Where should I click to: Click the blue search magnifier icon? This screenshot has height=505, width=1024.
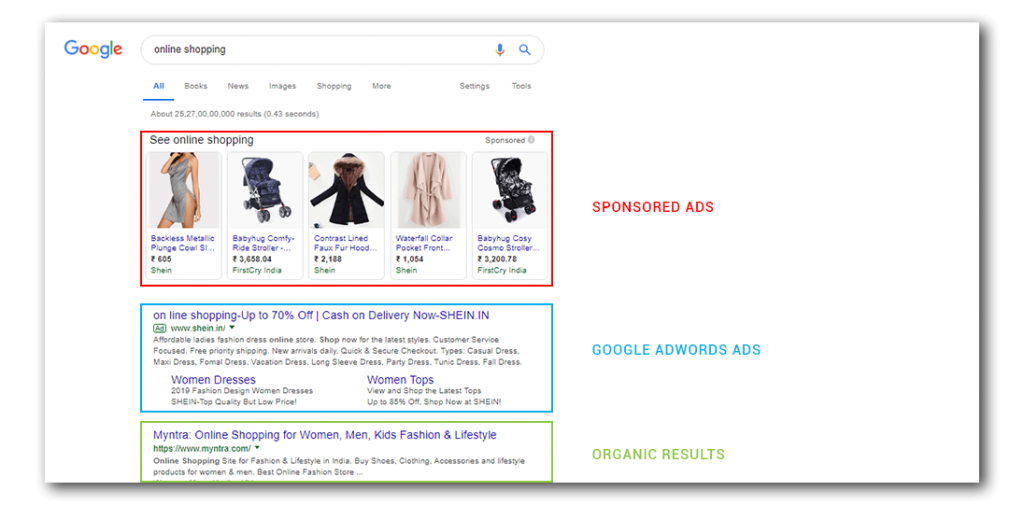tap(525, 50)
